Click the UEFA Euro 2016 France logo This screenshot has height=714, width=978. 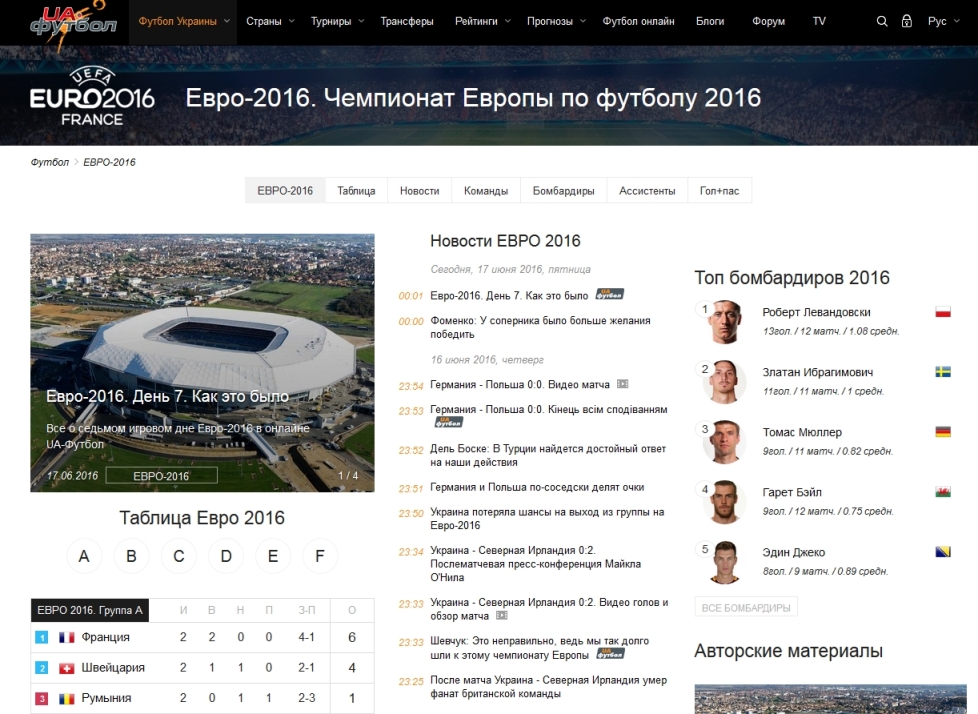tap(92, 98)
